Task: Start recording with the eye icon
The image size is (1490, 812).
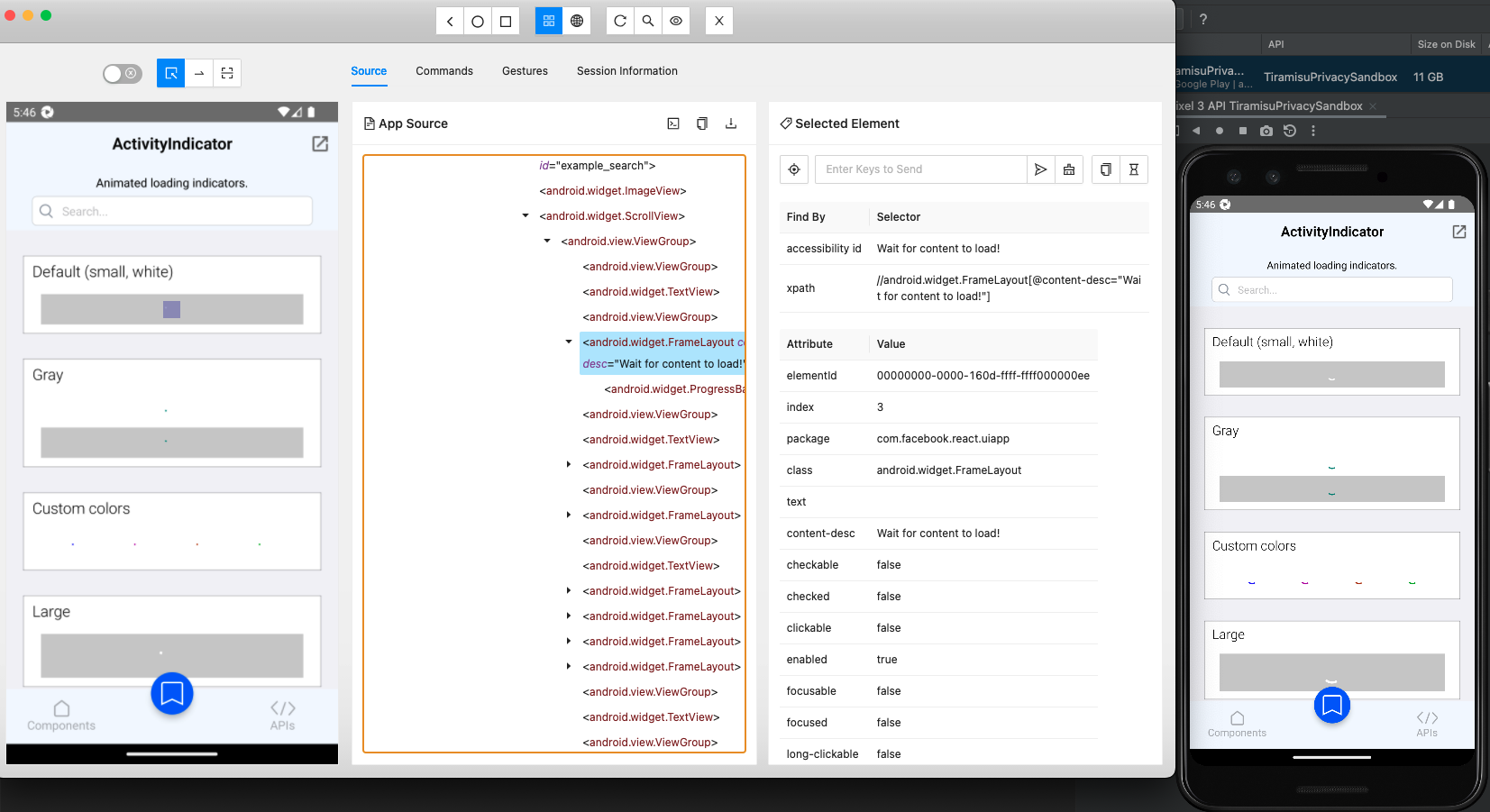Action: click(676, 21)
